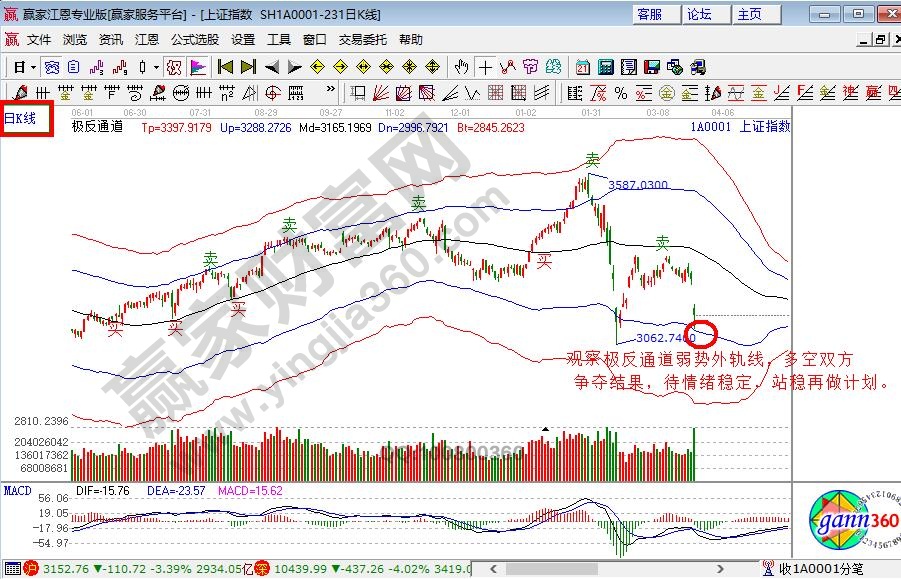Expand dropdown next to candlestick icon
This screenshot has height=579, width=901.
tap(157, 67)
